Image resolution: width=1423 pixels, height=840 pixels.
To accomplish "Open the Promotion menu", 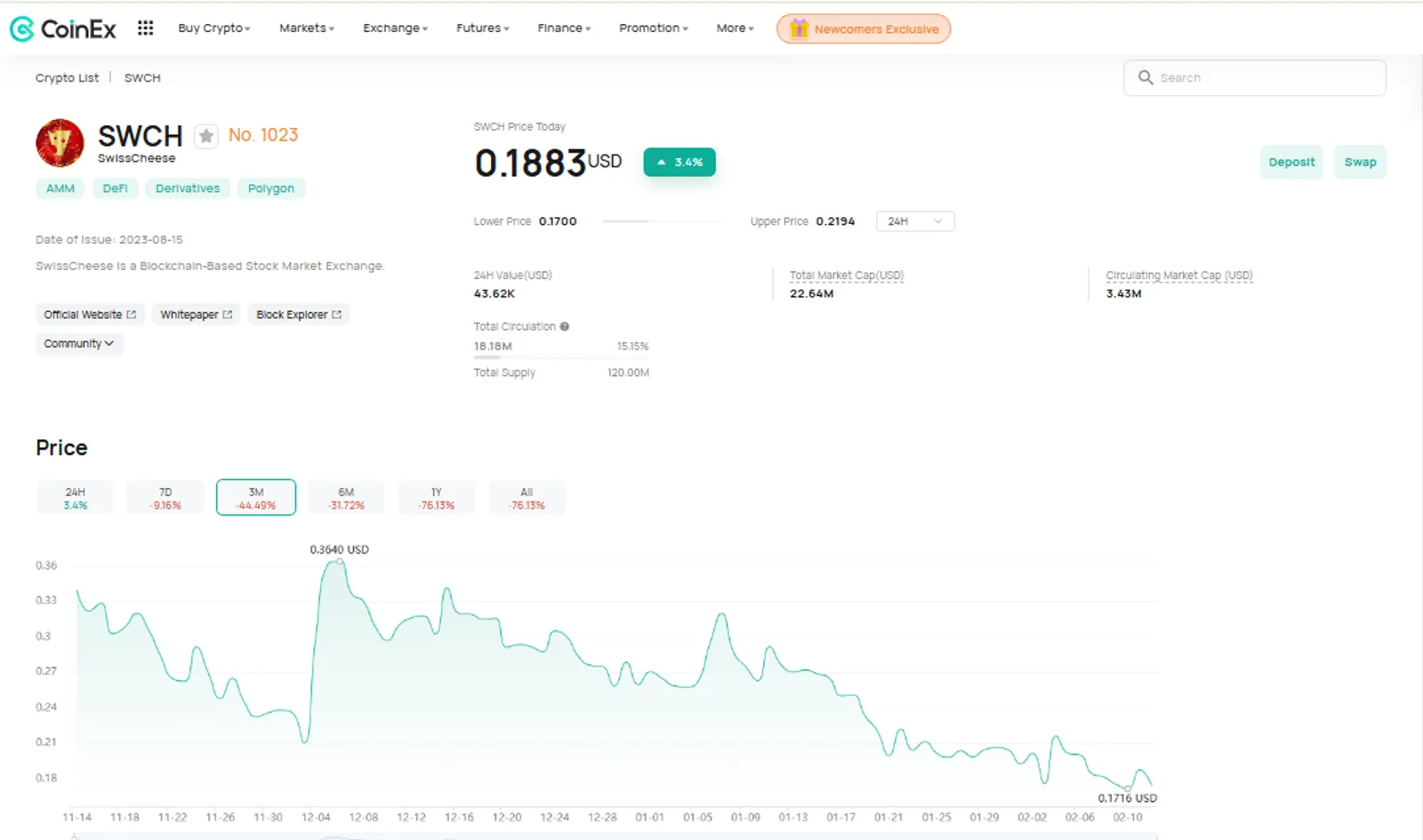I will [654, 28].
